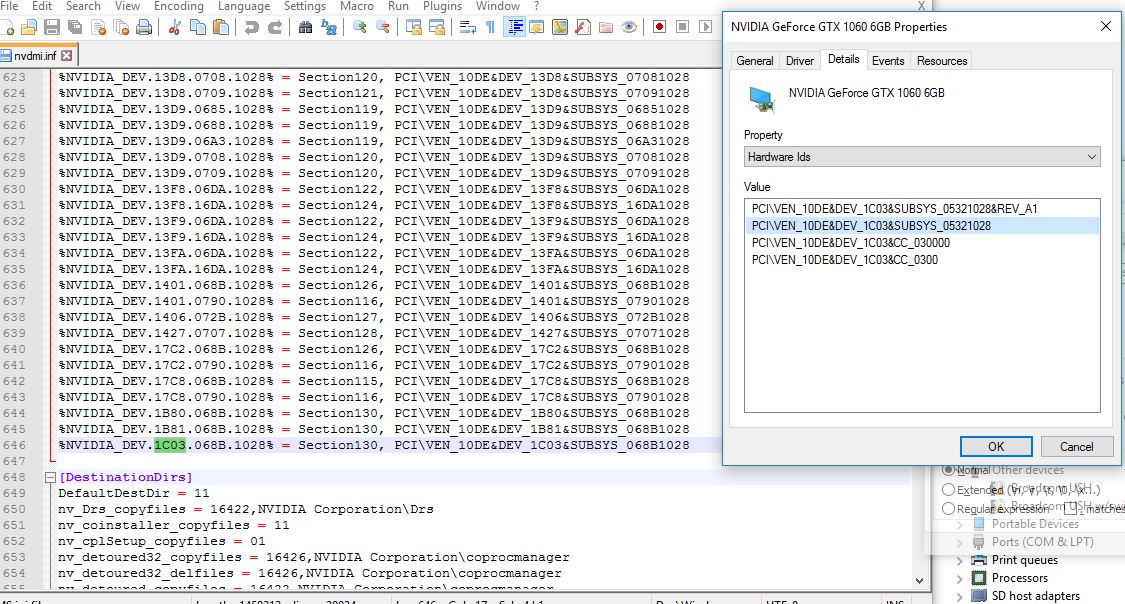The height and width of the screenshot is (604, 1125).
Task: Open the Replace tool icon
Action: pyautogui.click(x=329, y=27)
